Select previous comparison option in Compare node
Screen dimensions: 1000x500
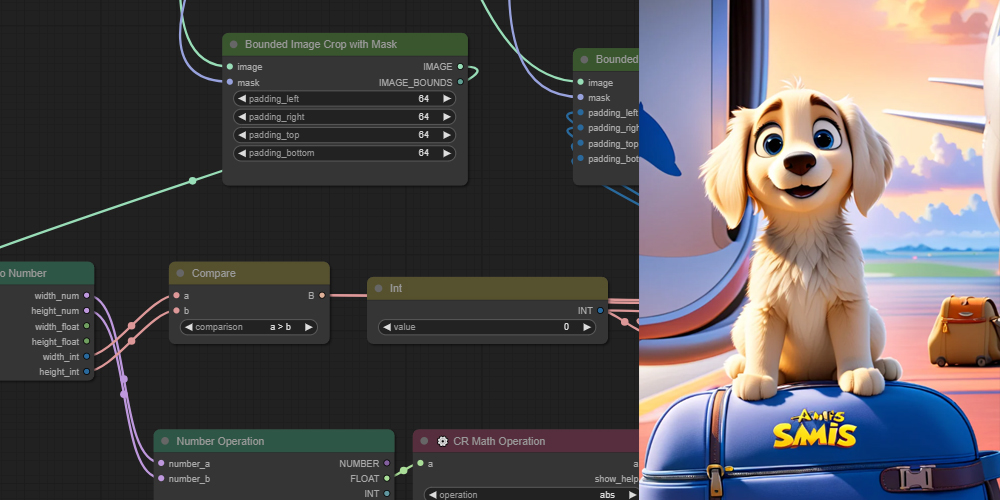click(188, 327)
